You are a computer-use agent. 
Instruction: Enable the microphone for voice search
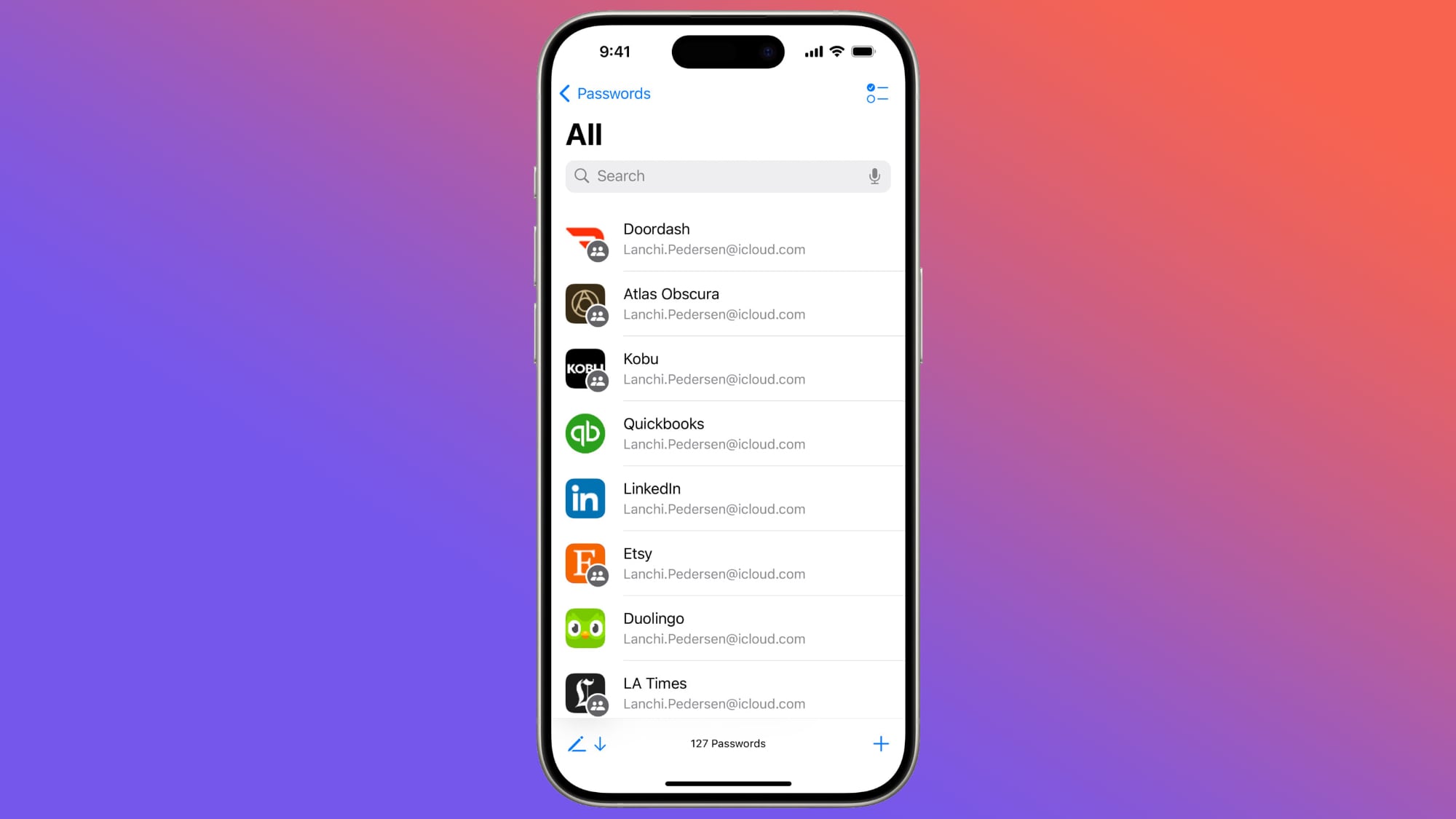874,176
